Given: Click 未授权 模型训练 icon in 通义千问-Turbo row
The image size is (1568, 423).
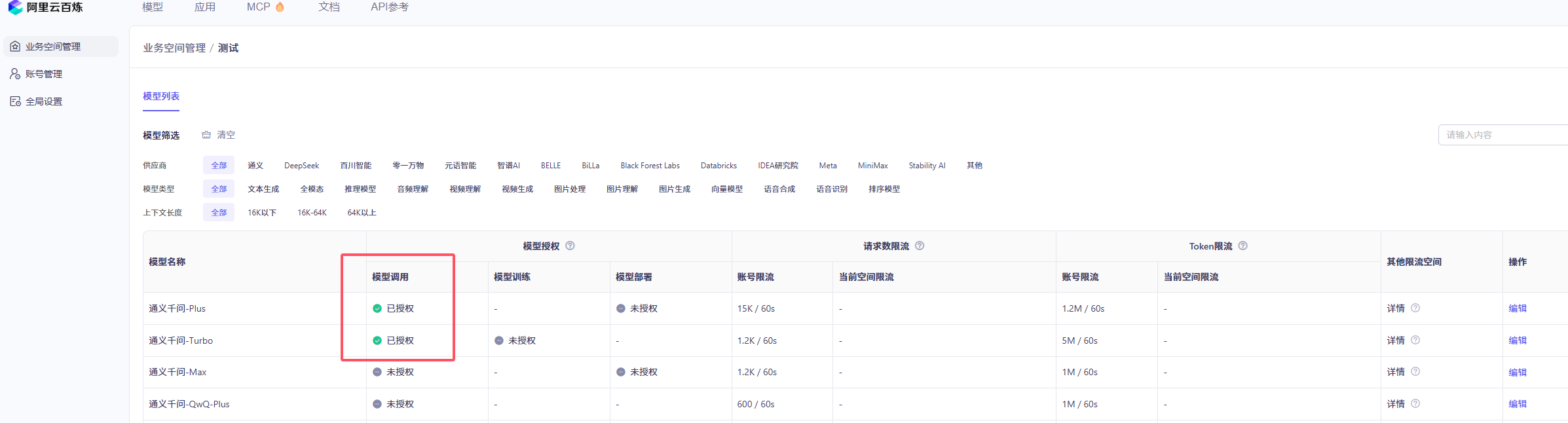Looking at the screenshot, I should click(499, 340).
